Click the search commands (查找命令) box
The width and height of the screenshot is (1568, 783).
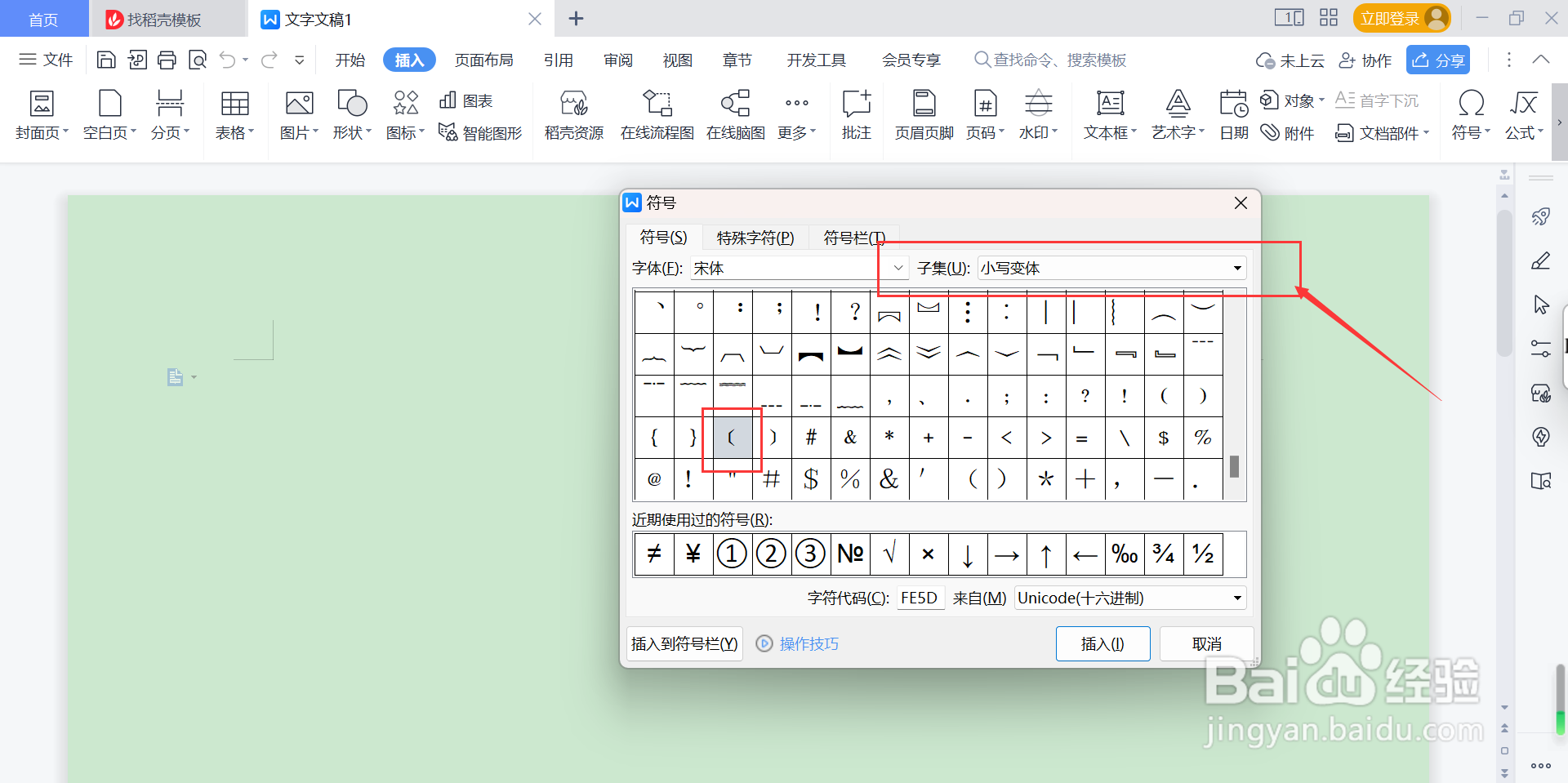1051,60
